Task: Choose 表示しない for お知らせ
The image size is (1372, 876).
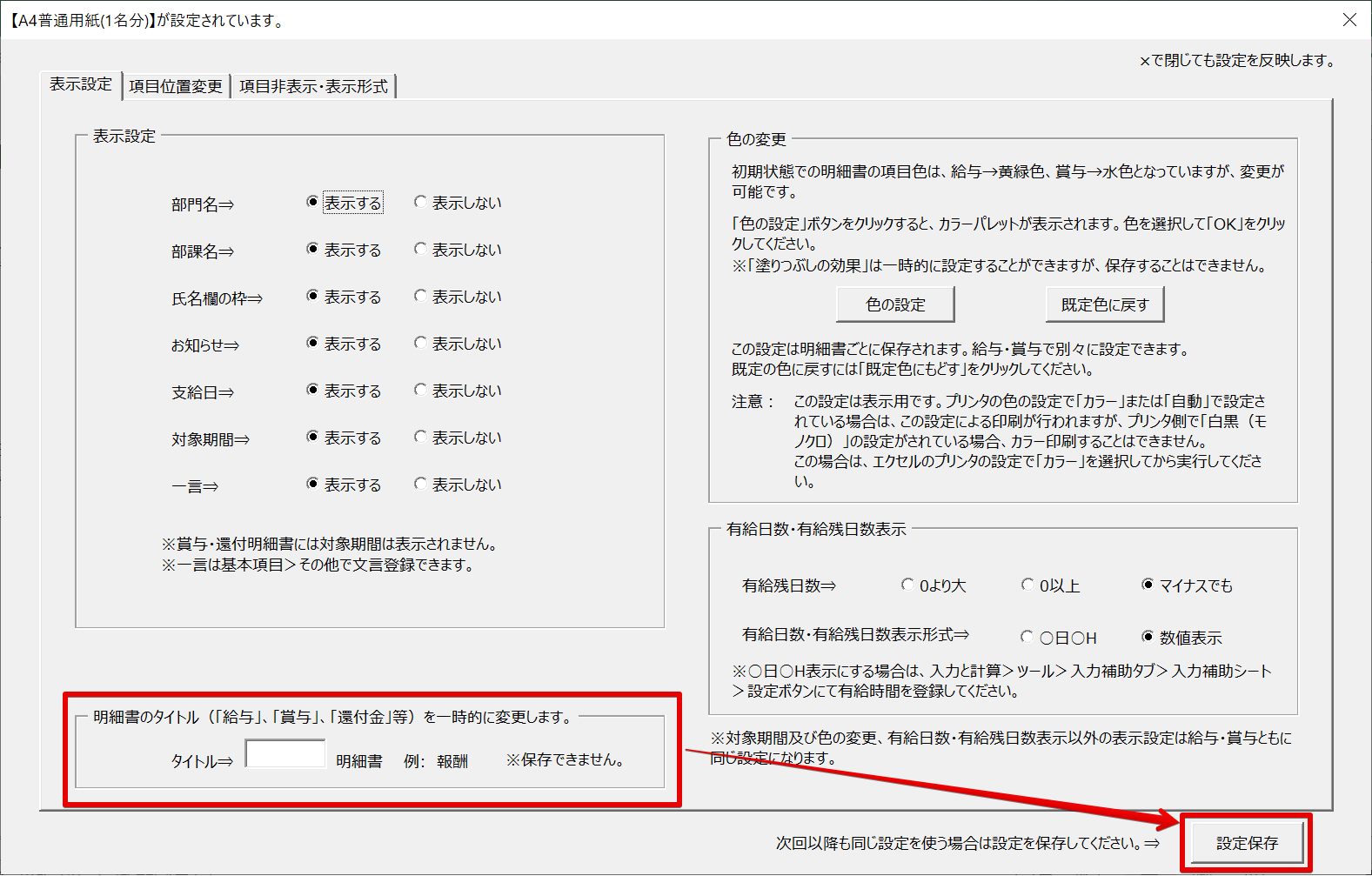Action: (x=421, y=344)
